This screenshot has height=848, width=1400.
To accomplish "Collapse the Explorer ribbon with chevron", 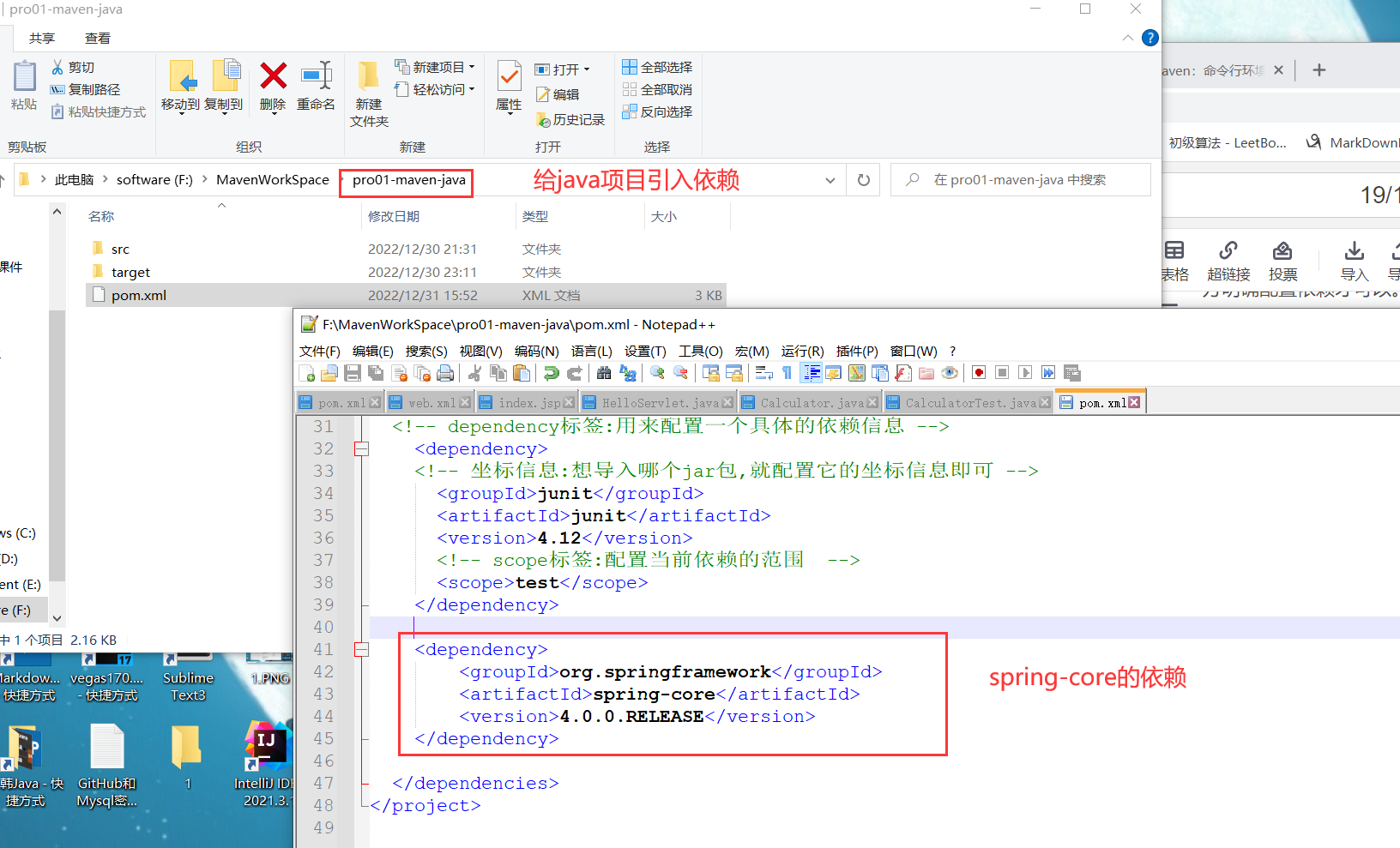I will (x=1127, y=38).
